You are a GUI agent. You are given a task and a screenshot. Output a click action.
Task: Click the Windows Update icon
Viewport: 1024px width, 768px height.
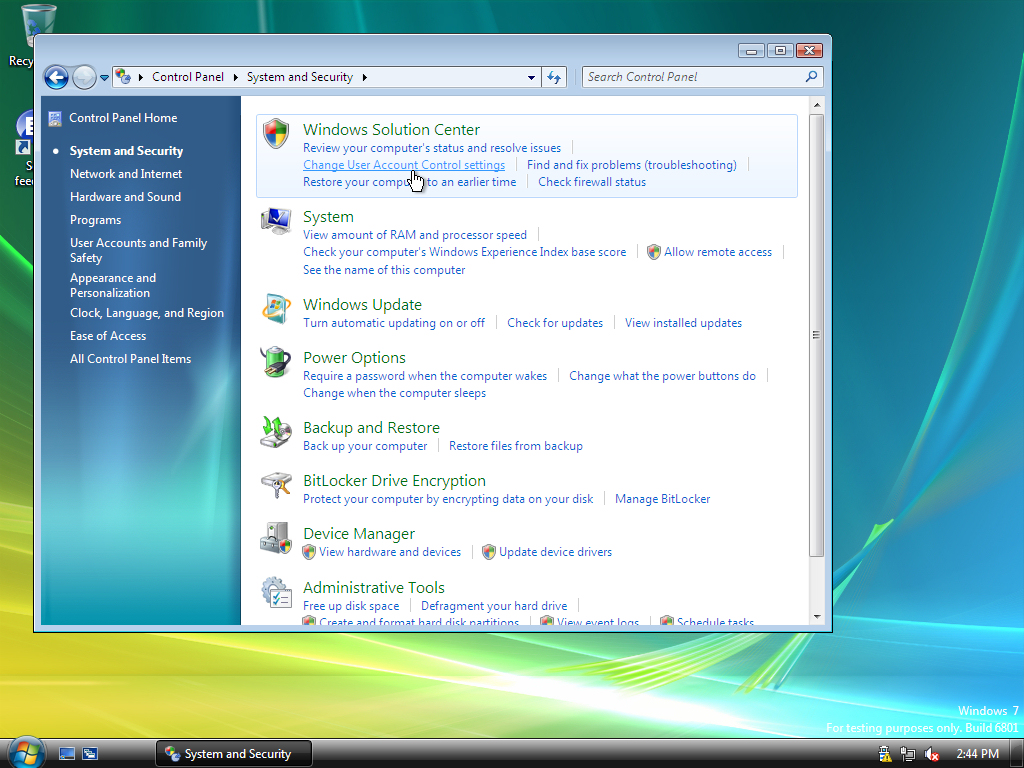tap(276, 309)
